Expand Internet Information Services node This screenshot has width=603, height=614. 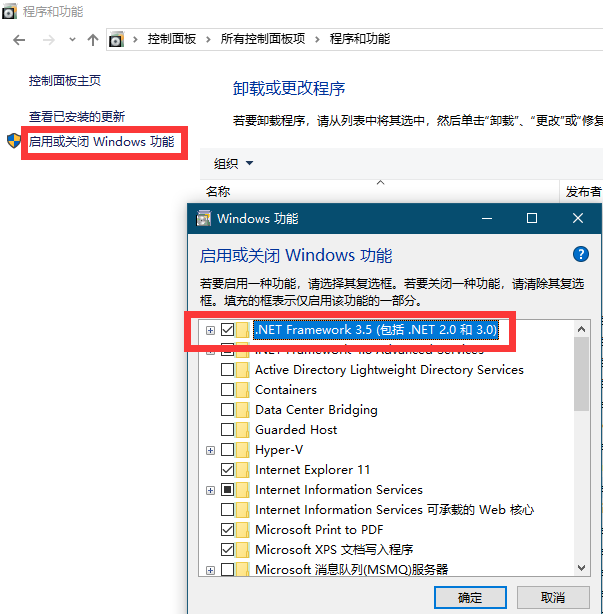coord(210,490)
